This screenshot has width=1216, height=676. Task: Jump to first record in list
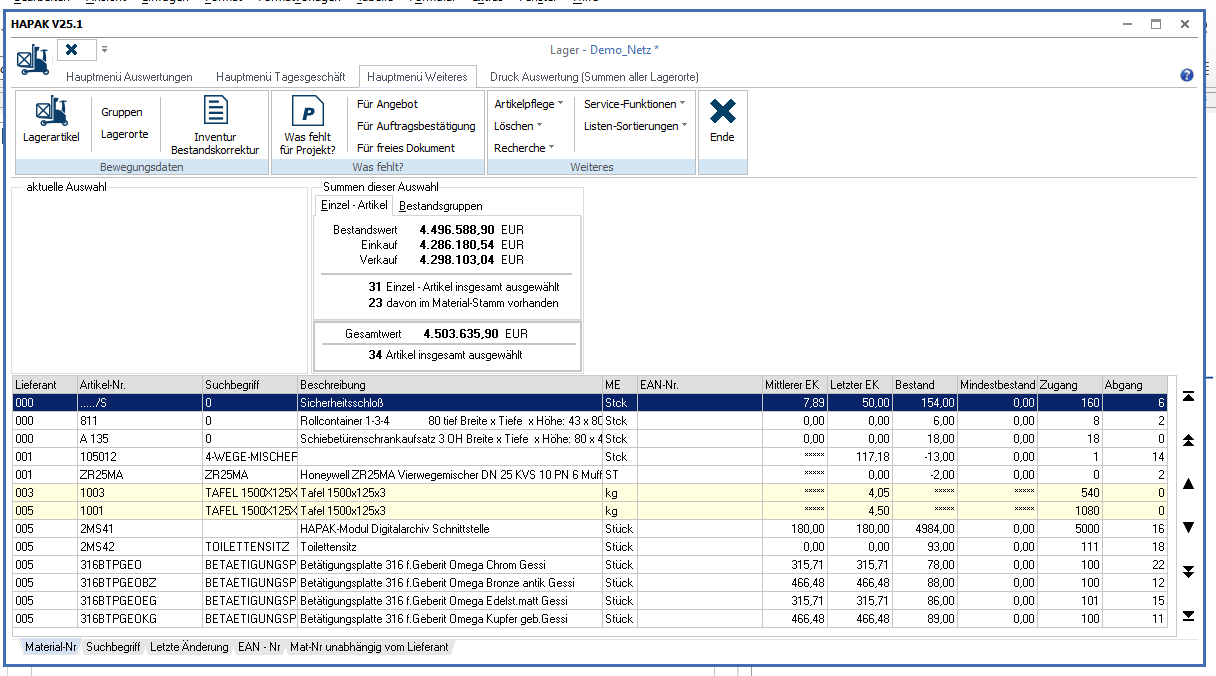(1188, 397)
